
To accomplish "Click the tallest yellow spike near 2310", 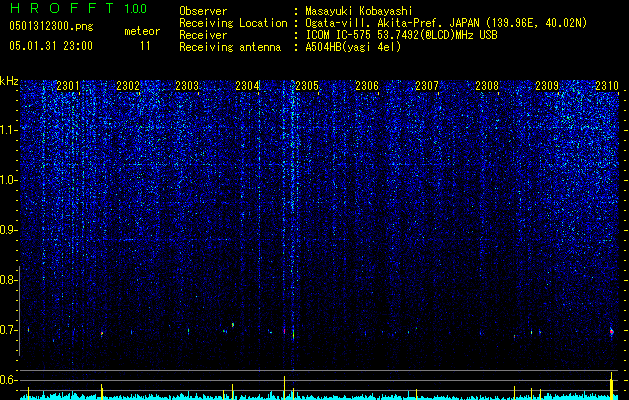I will click(x=611, y=386).
